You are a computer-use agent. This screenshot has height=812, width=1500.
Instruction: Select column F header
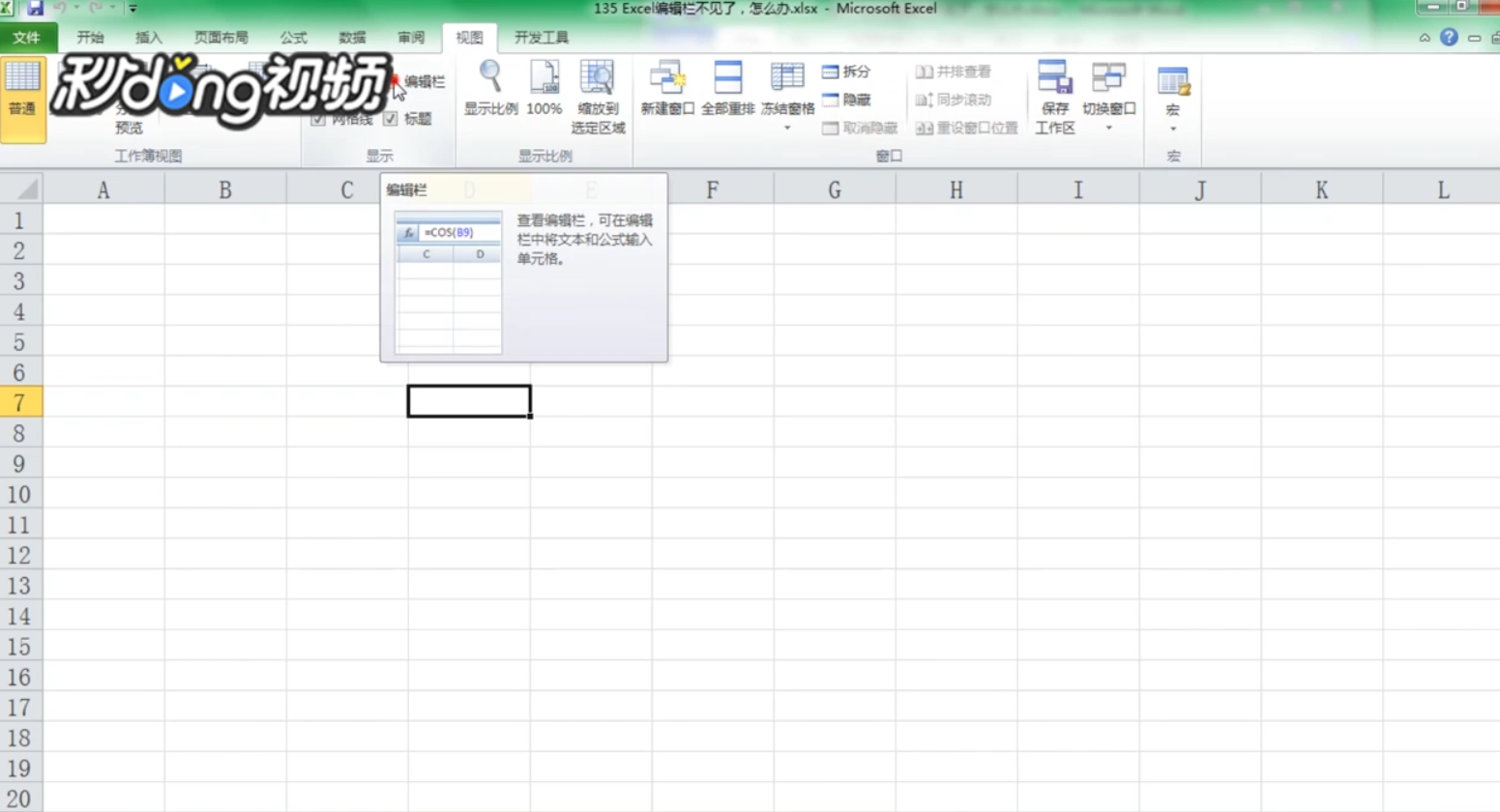point(713,189)
